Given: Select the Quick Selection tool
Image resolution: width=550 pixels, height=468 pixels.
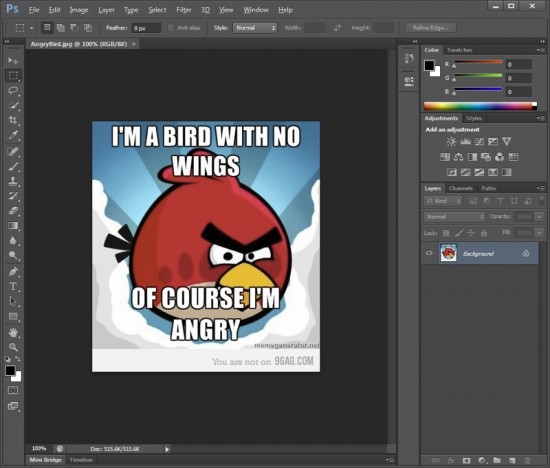Looking at the screenshot, I should point(13,105).
